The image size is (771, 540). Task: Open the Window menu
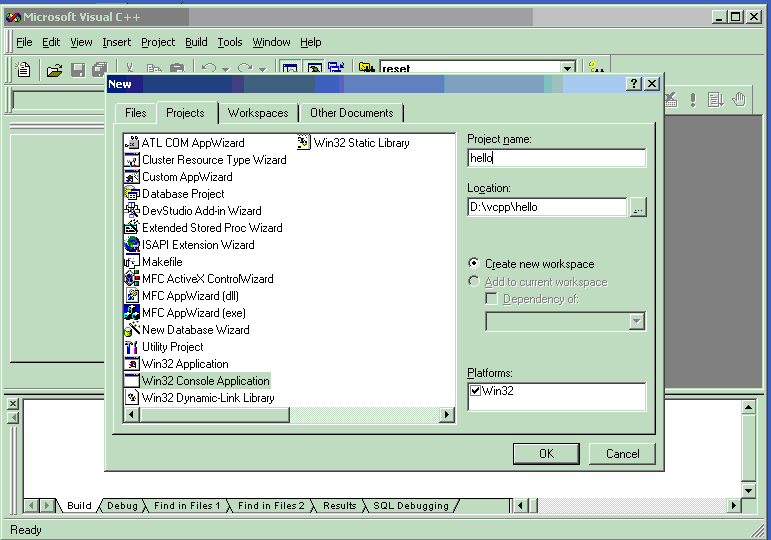tap(271, 42)
